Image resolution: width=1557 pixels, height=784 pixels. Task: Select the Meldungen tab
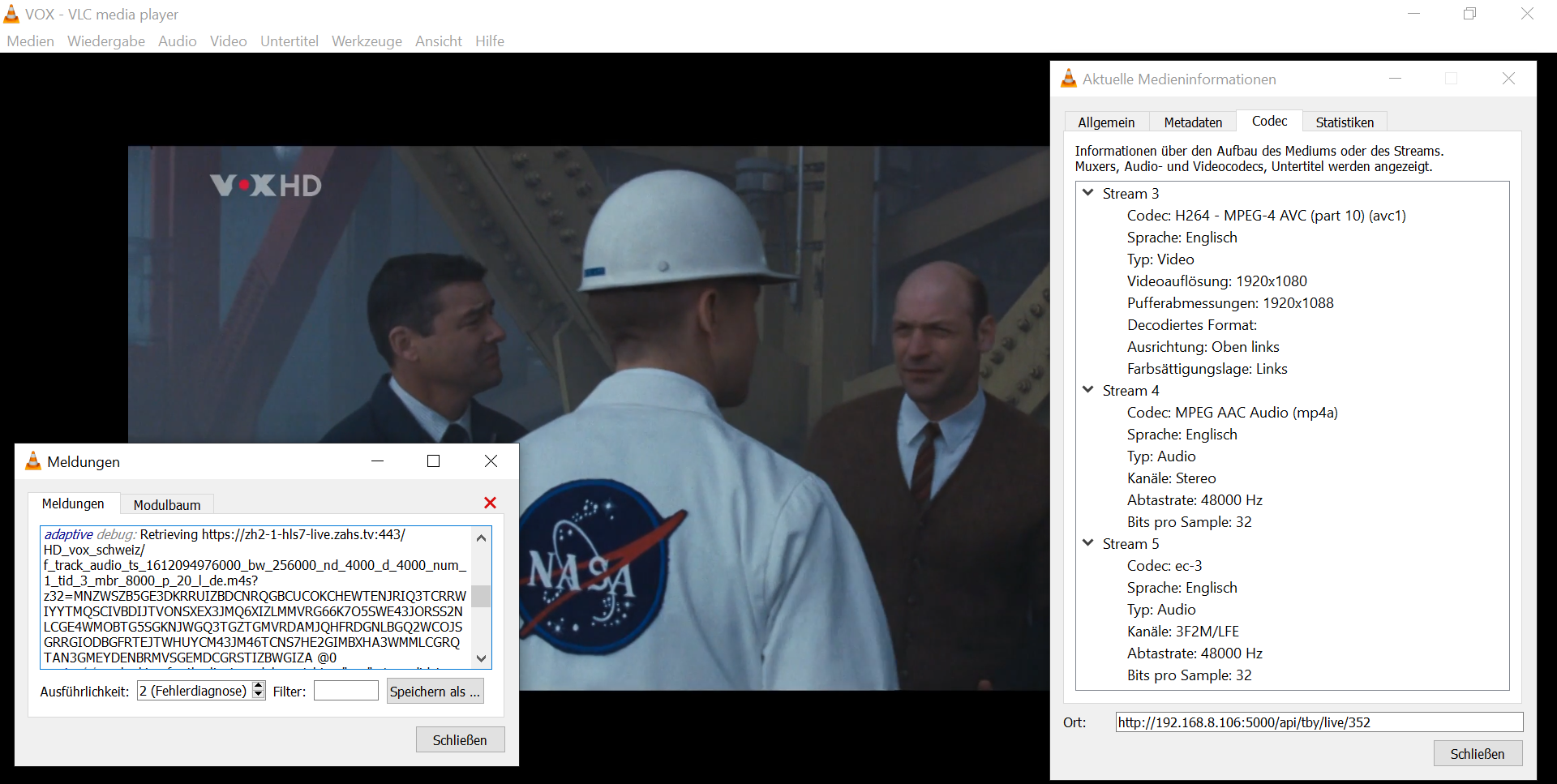[73, 503]
